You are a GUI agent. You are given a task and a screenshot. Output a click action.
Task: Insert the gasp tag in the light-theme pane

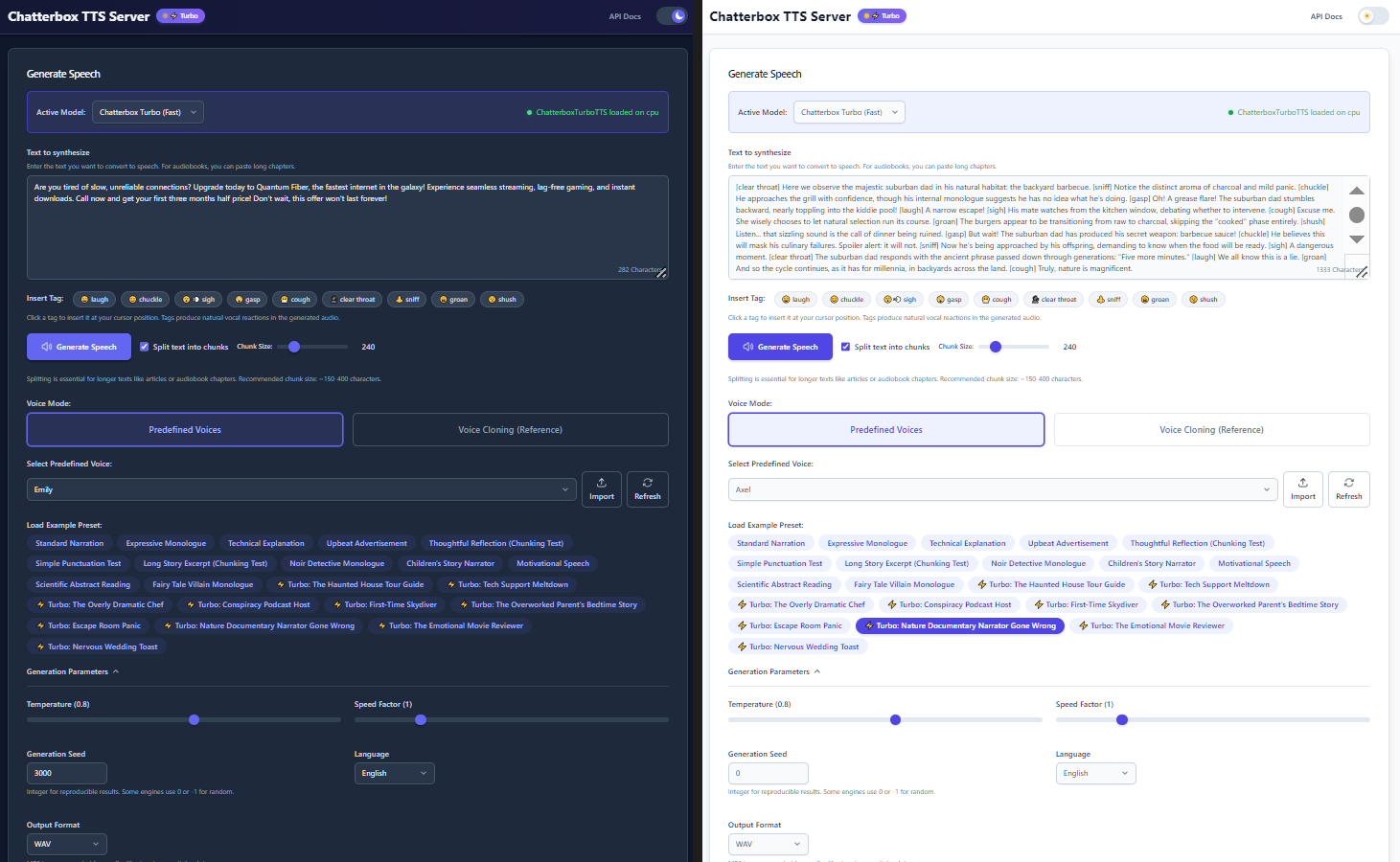(949, 299)
